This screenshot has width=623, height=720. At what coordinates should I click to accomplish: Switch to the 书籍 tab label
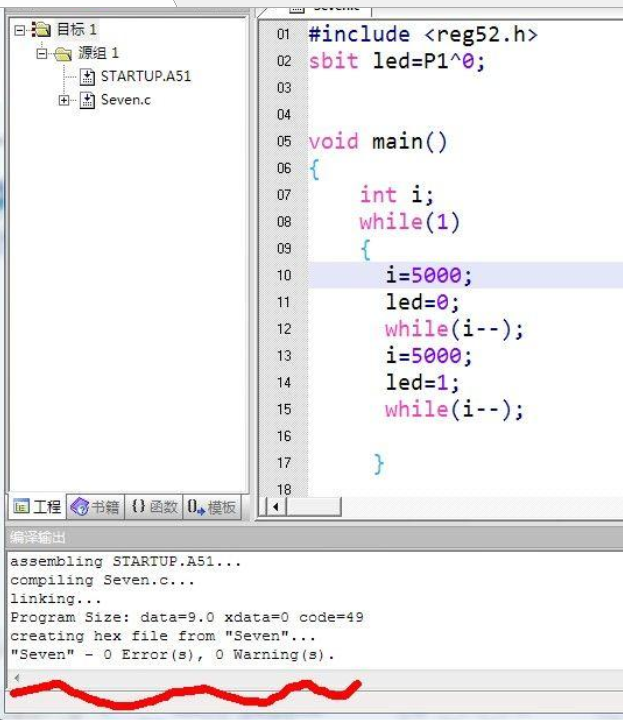(x=105, y=507)
